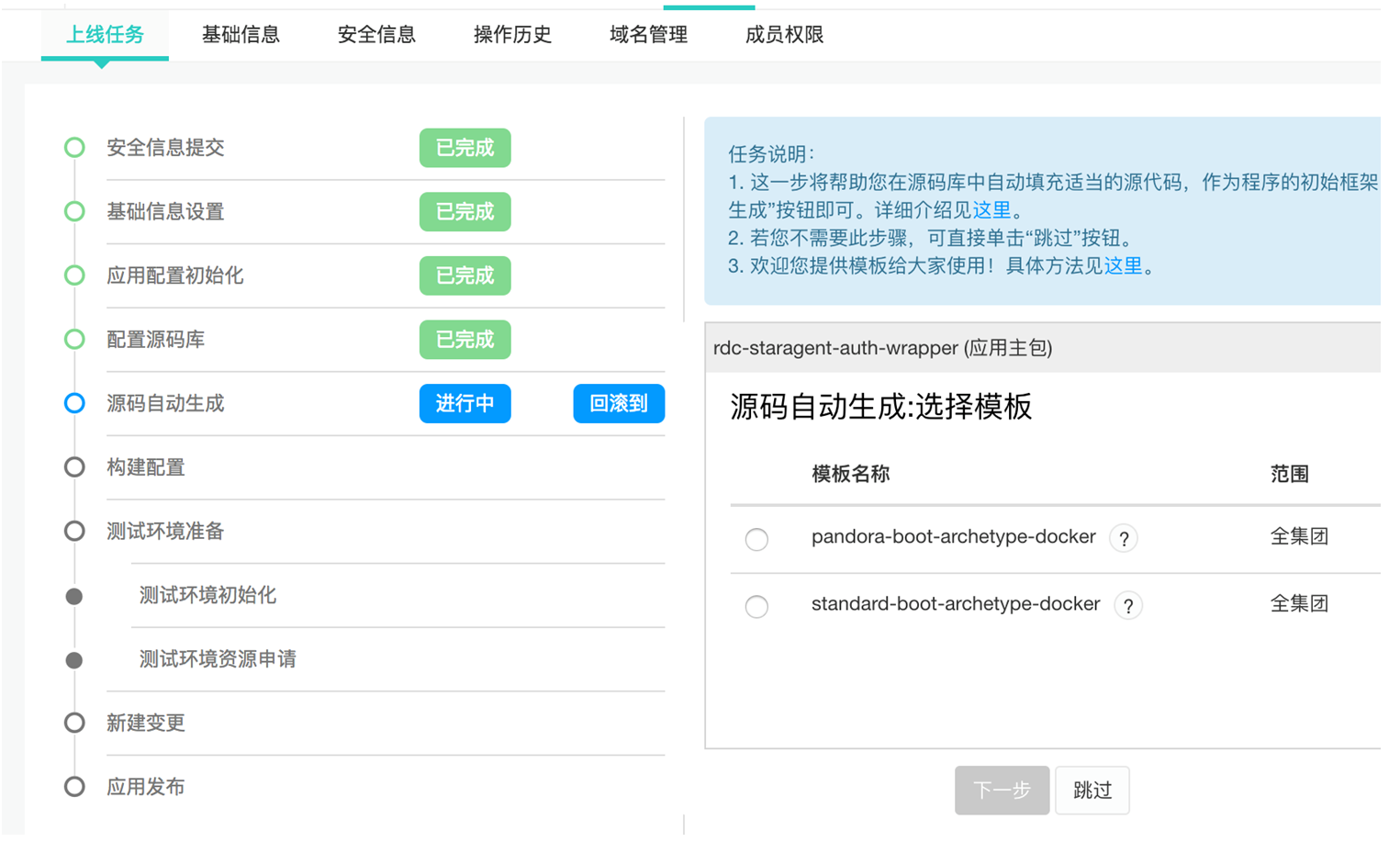Click step circle for 基础信息设置
Viewport: 1400px width, 842px height.
click(74, 212)
